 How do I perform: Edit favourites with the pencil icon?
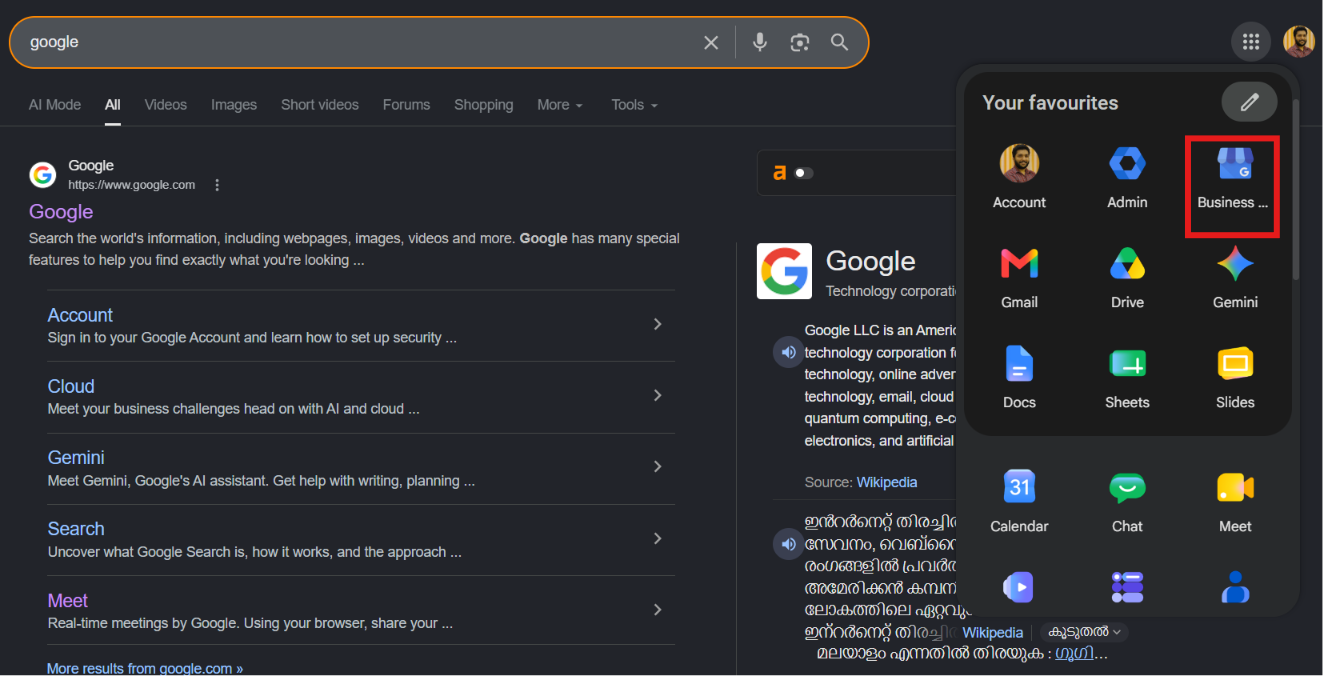coord(1249,102)
